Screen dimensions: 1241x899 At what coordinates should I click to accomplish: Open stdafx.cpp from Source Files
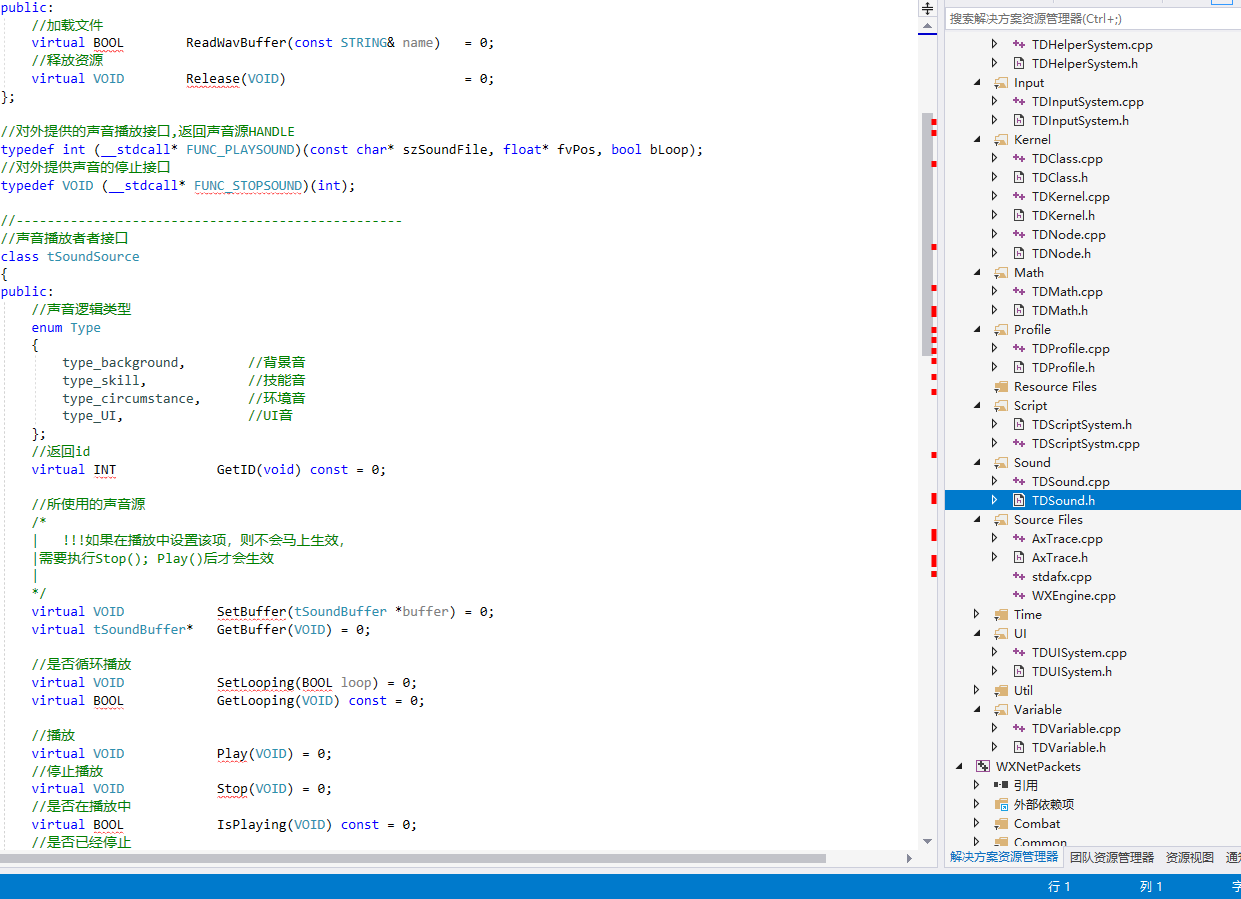(x=1061, y=577)
